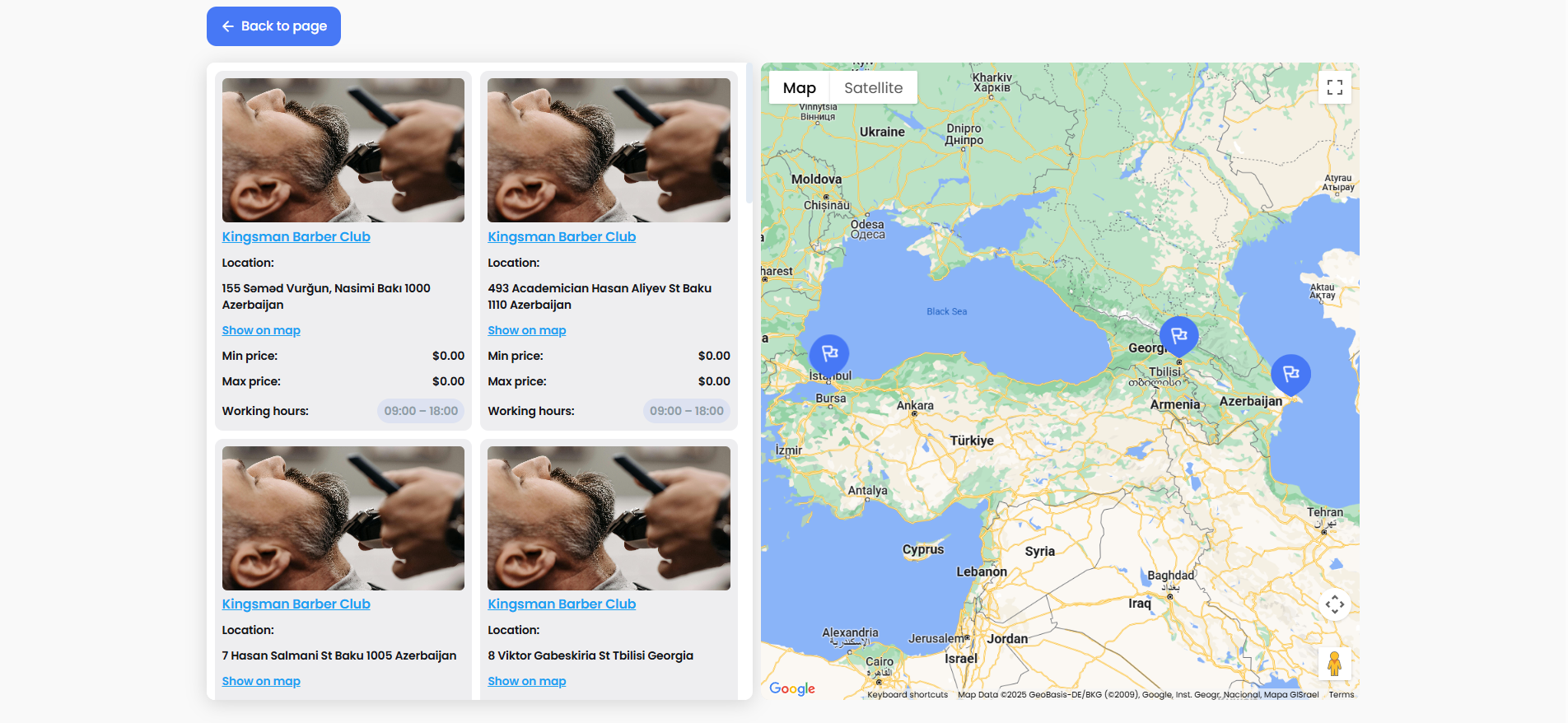Click the Armenia label on map
The image size is (1568, 723).
click(x=1175, y=404)
